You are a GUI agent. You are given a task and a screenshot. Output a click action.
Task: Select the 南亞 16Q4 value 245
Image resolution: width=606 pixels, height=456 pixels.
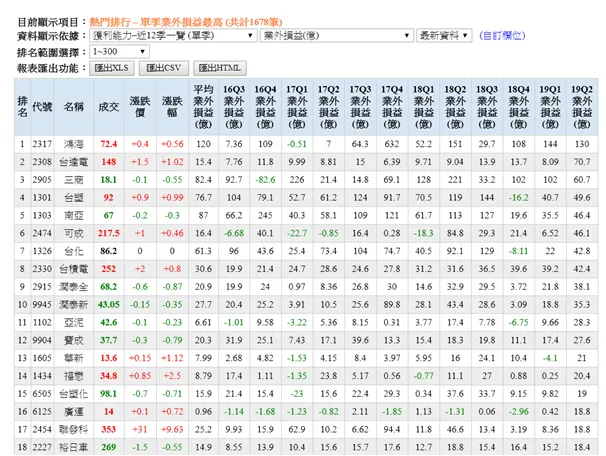[x=265, y=215]
